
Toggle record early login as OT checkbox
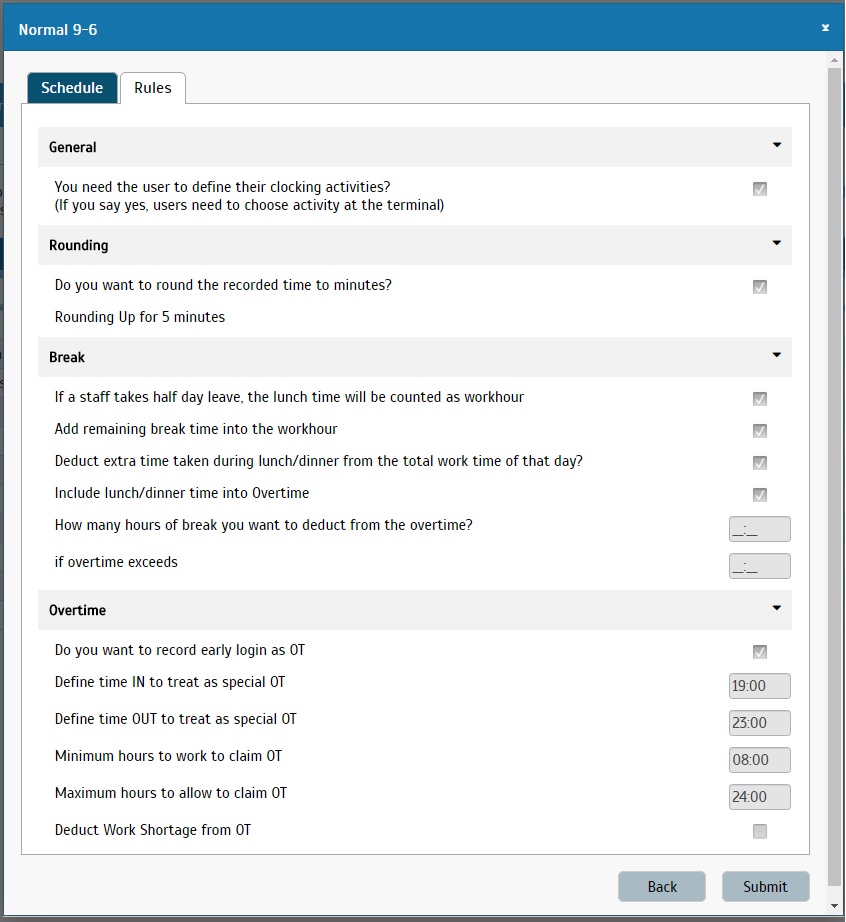(760, 652)
